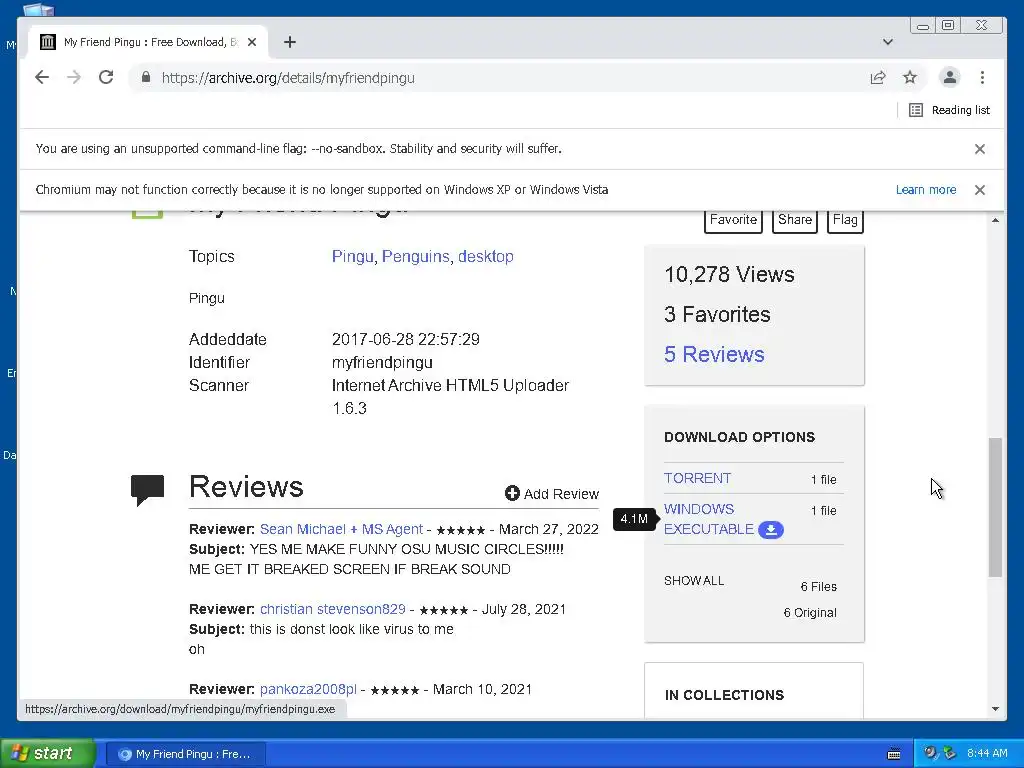Viewport: 1024px width, 768px height.
Task: Open the Penguins topic link
Action: click(415, 256)
